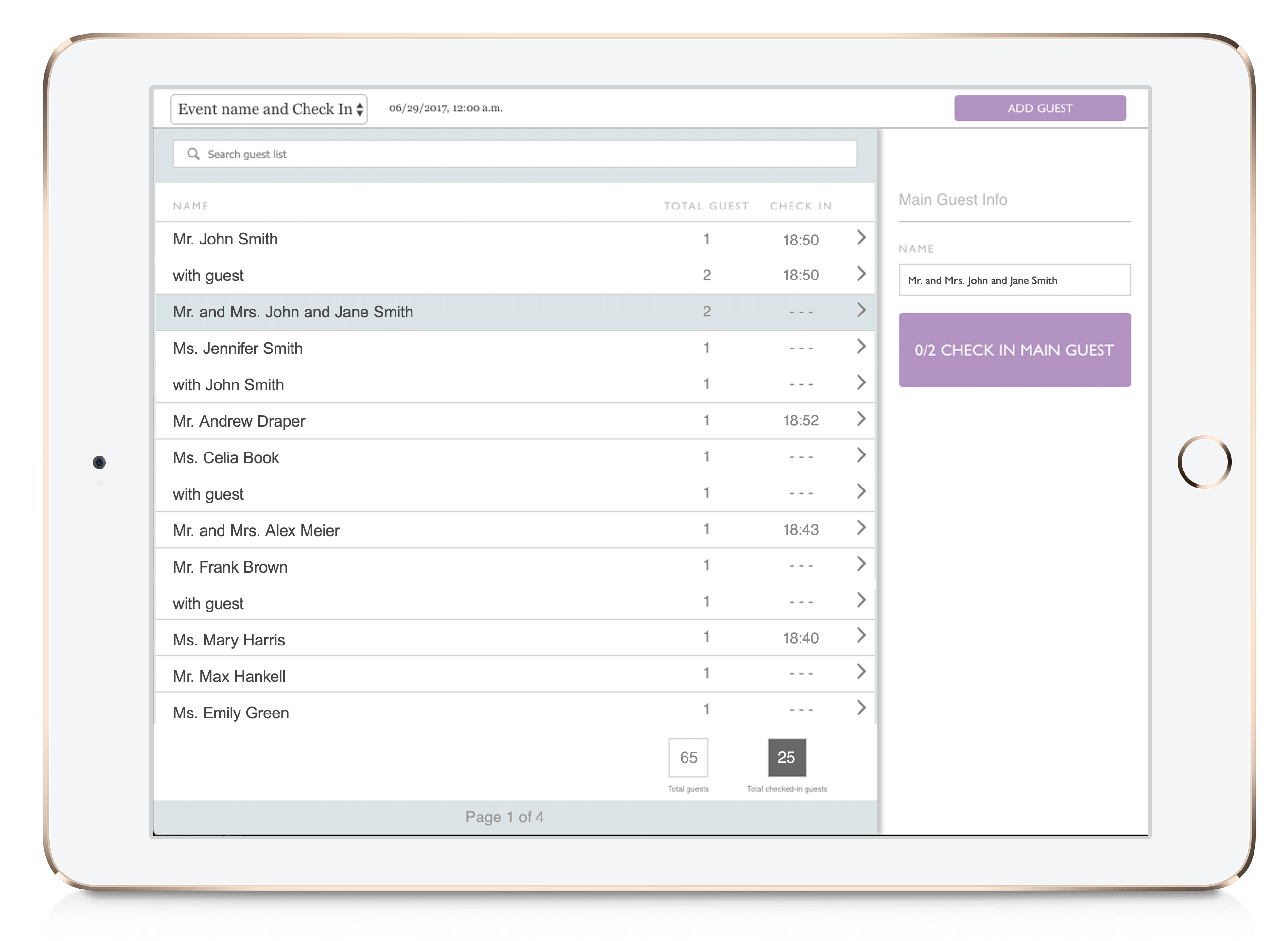Image resolution: width=1288 pixels, height=941 pixels.
Task: Open chevron for Ms. Jennifer Smith
Action: pos(861,347)
